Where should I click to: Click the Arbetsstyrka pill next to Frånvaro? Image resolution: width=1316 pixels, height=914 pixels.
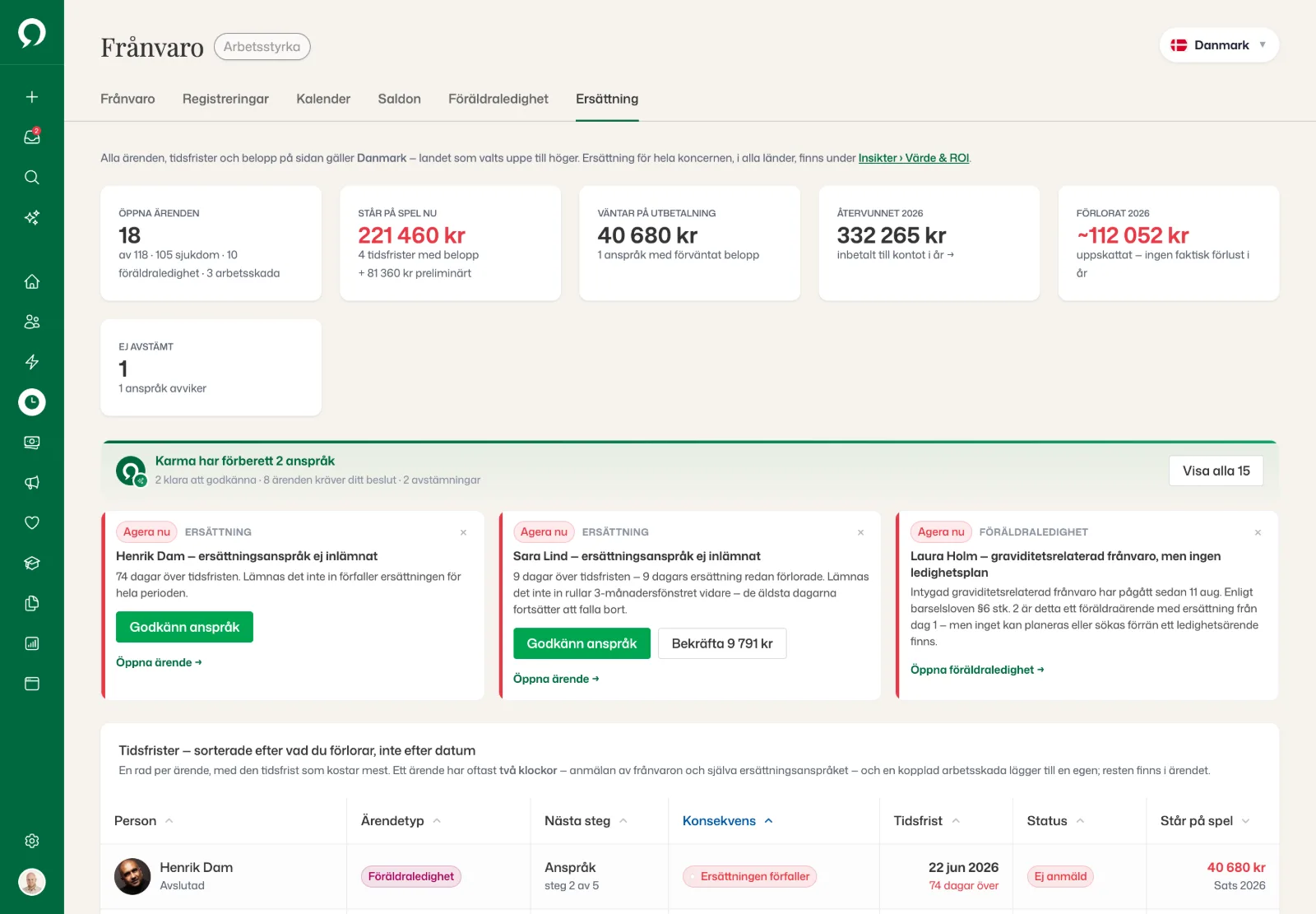point(262,47)
